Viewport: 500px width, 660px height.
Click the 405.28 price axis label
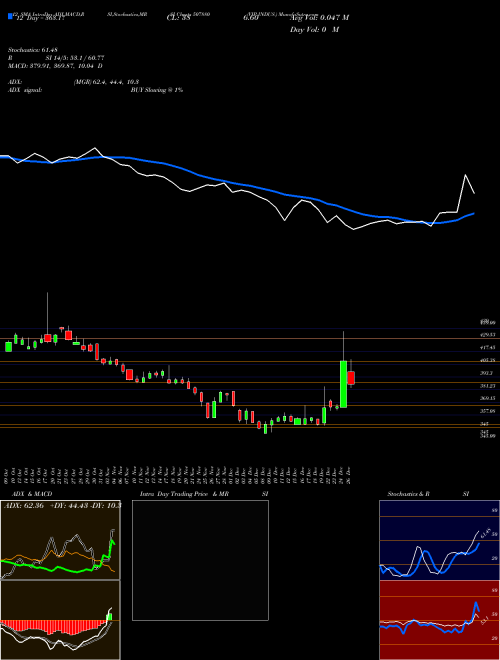[x=487, y=360]
